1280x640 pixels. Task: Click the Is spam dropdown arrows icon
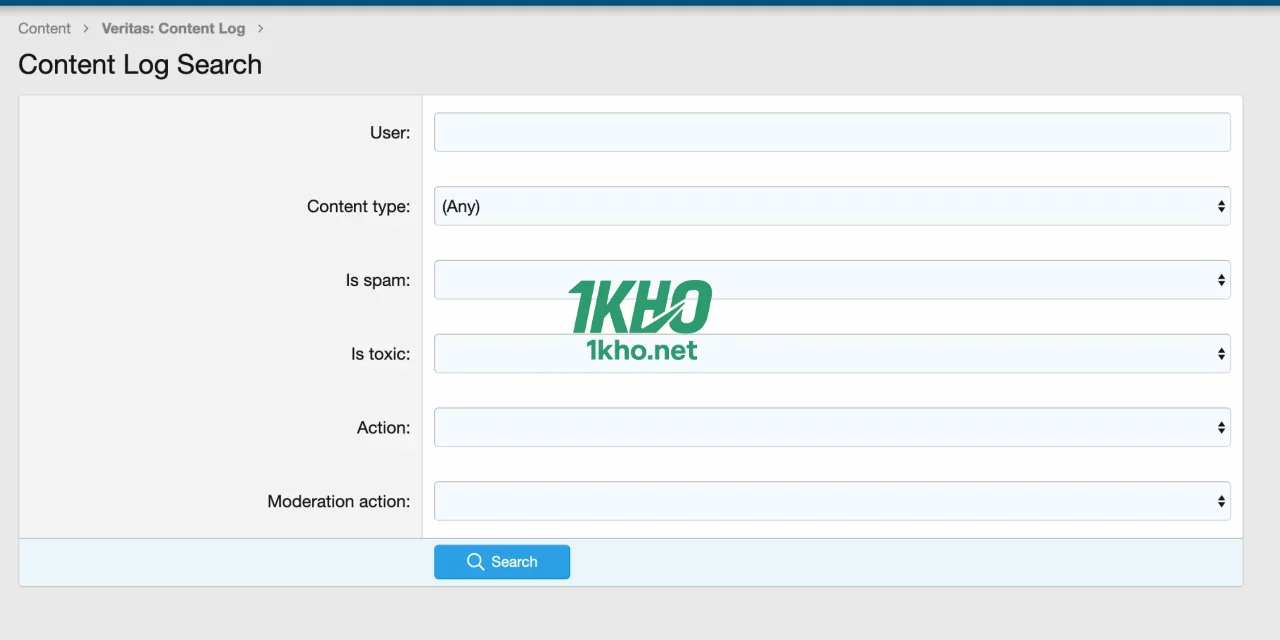pyautogui.click(x=1221, y=280)
